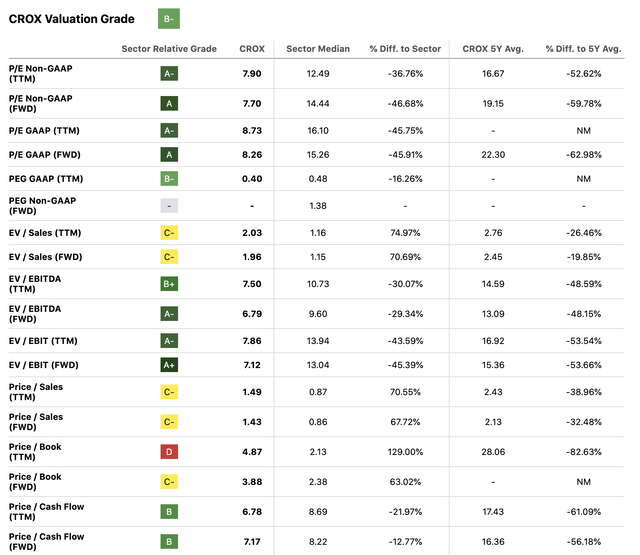Click the B grade badge for Price / Cash Flow (FWD)
This screenshot has width=640, height=555.
point(169,542)
